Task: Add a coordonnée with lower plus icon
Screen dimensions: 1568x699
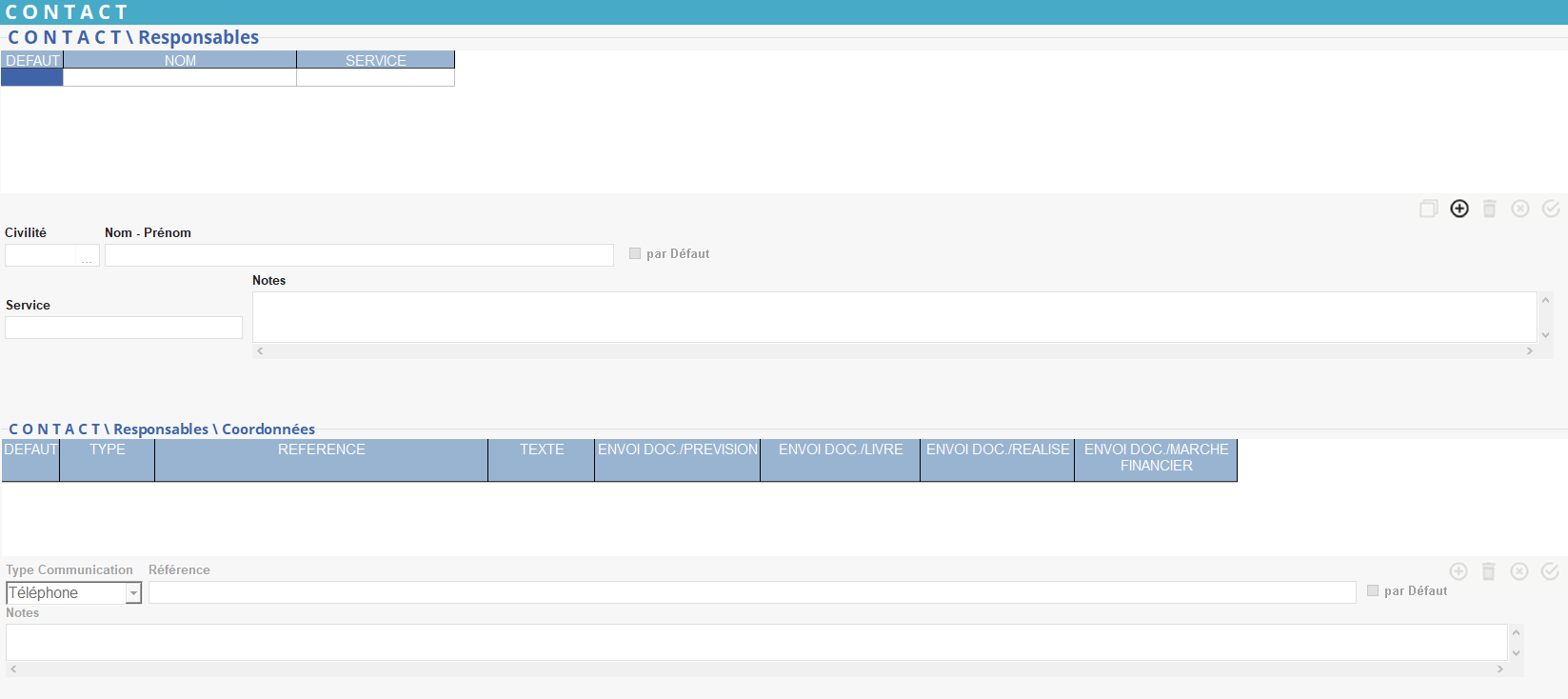Action: (1459, 571)
